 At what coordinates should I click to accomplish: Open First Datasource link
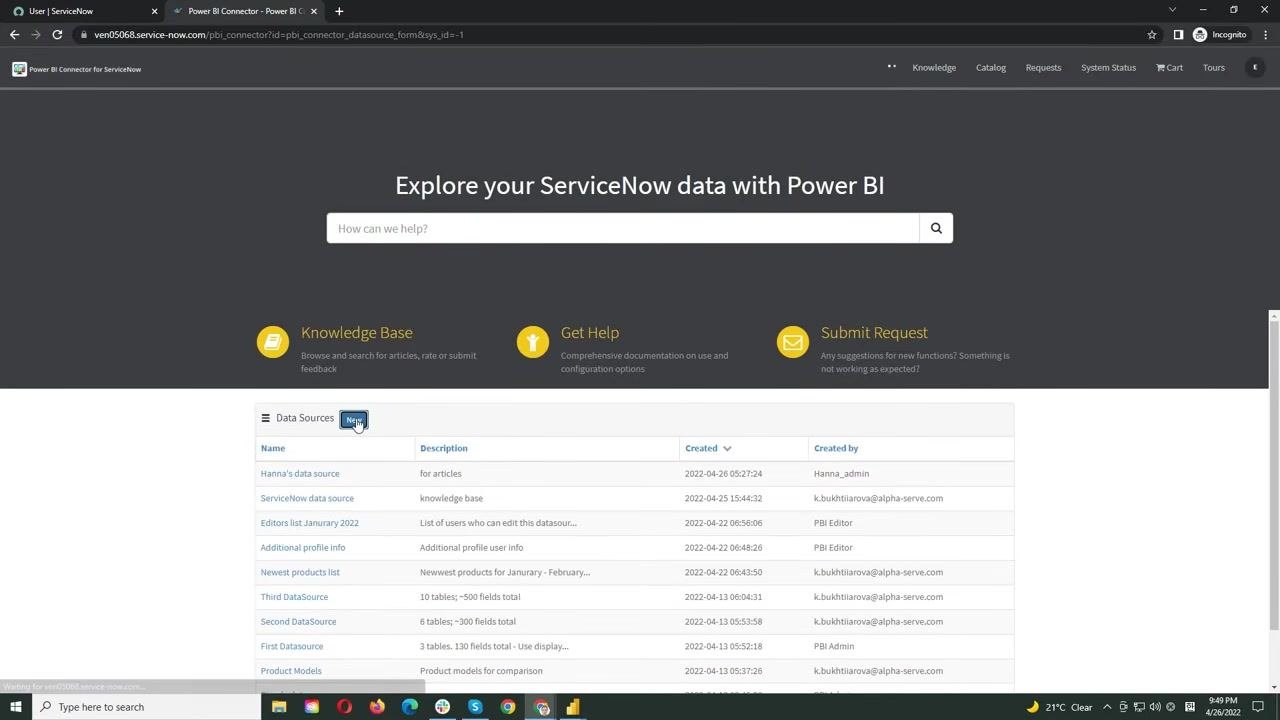tap(292, 646)
